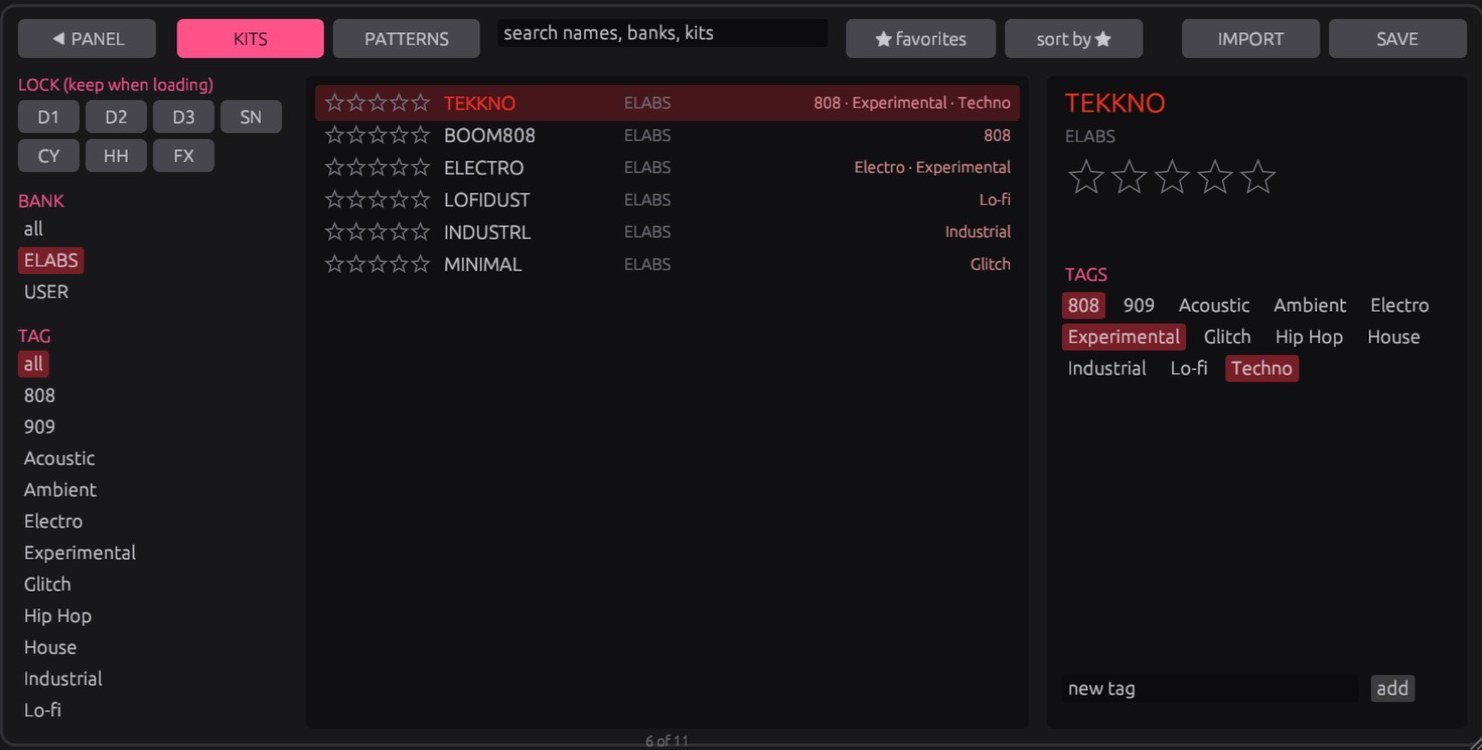
Task: Save with the SAVE button
Action: pos(1397,39)
